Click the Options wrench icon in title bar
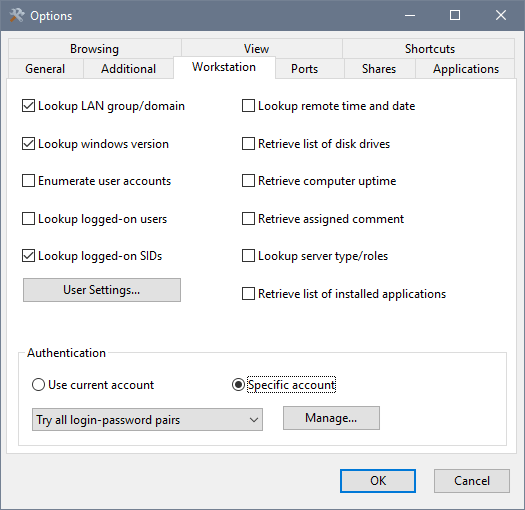Image resolution: width=525 pixels, height=510 pixels. click(16, 15)
